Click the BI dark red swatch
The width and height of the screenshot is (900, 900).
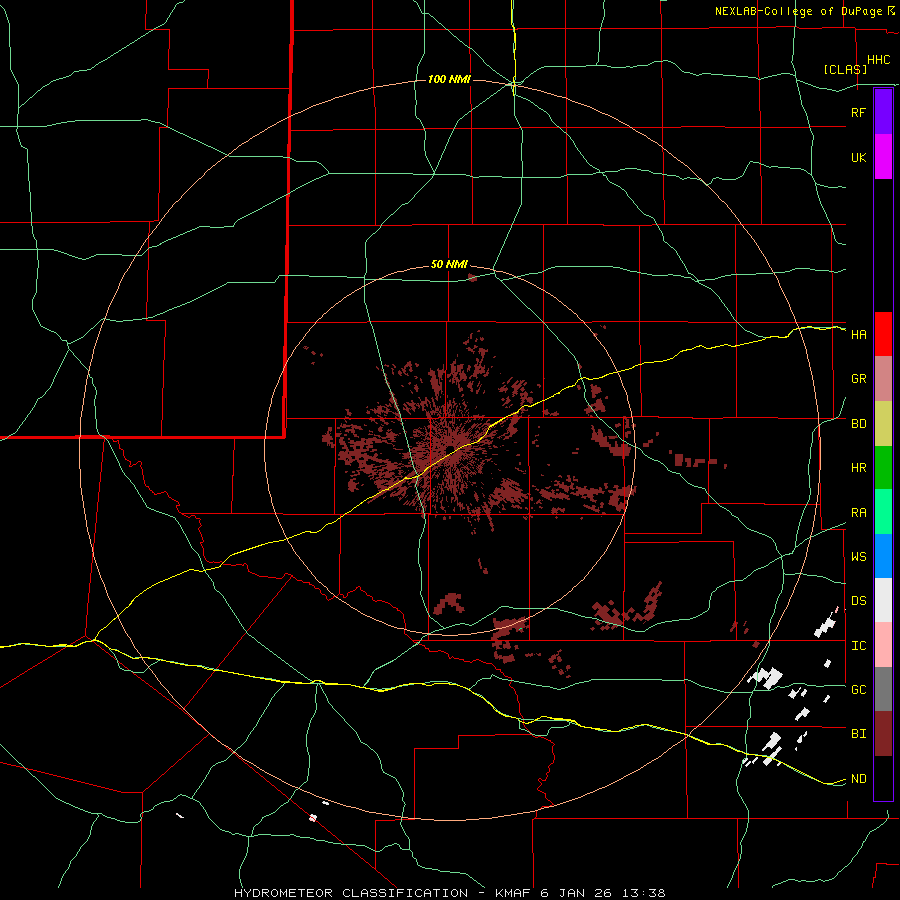point(883,734)
